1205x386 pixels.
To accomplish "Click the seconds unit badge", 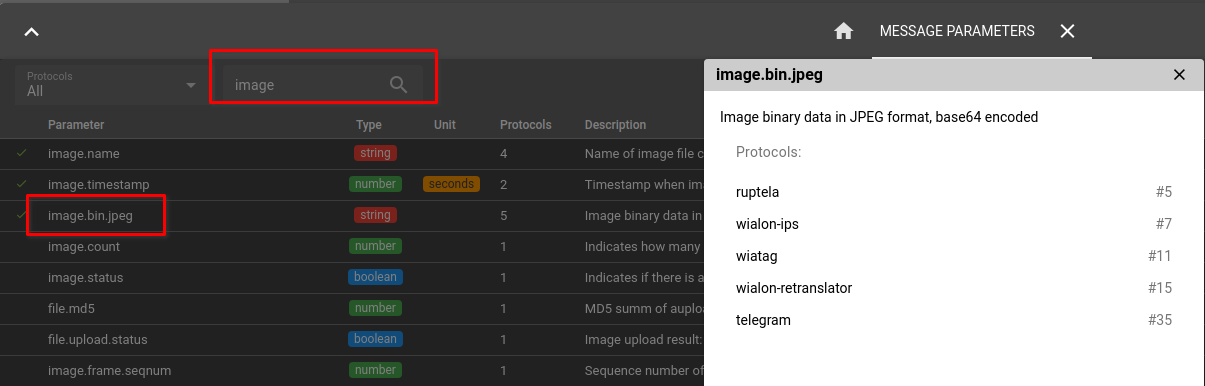I will click(x=451, y=184).
